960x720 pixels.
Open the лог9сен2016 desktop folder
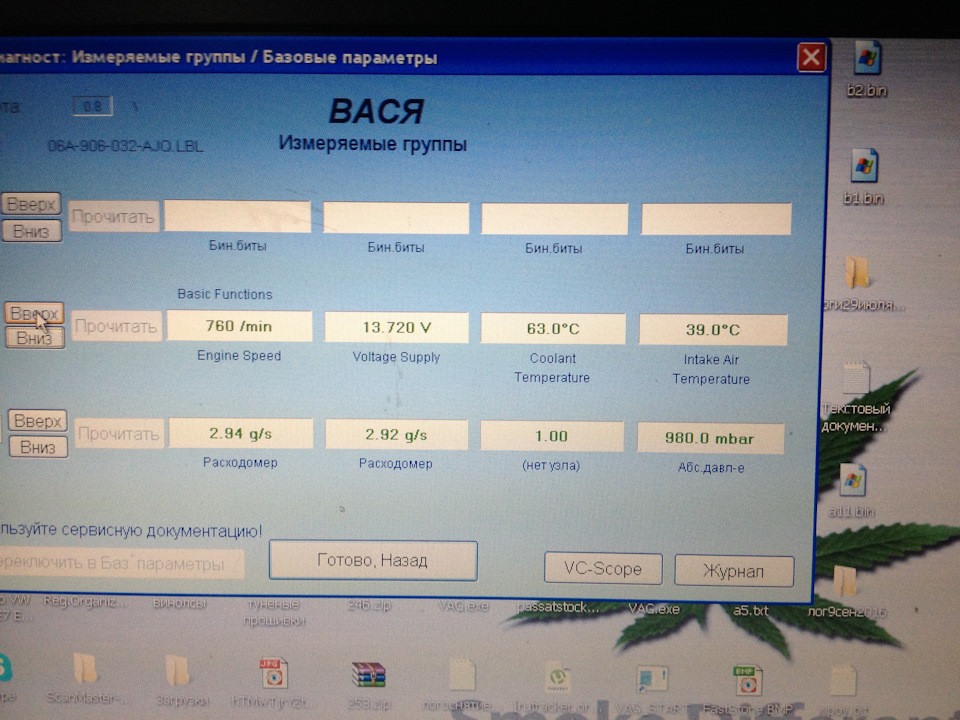tap(845, 580)
